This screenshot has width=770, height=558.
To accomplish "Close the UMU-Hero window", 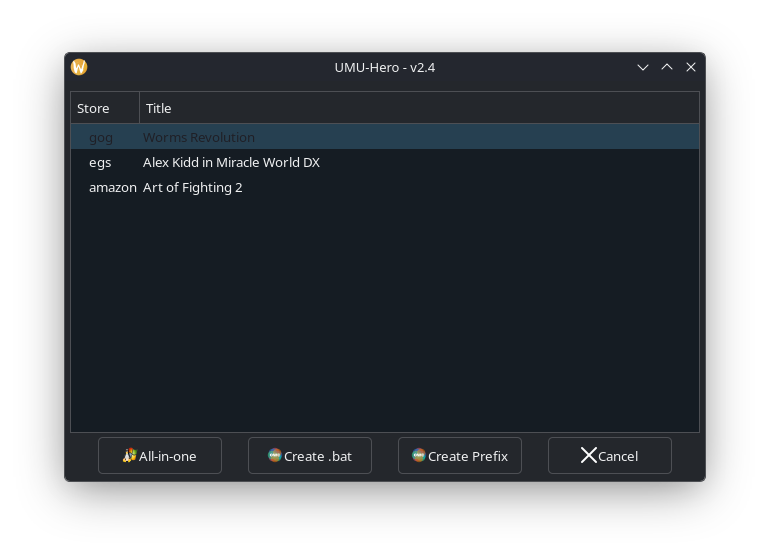I will 691,67.
